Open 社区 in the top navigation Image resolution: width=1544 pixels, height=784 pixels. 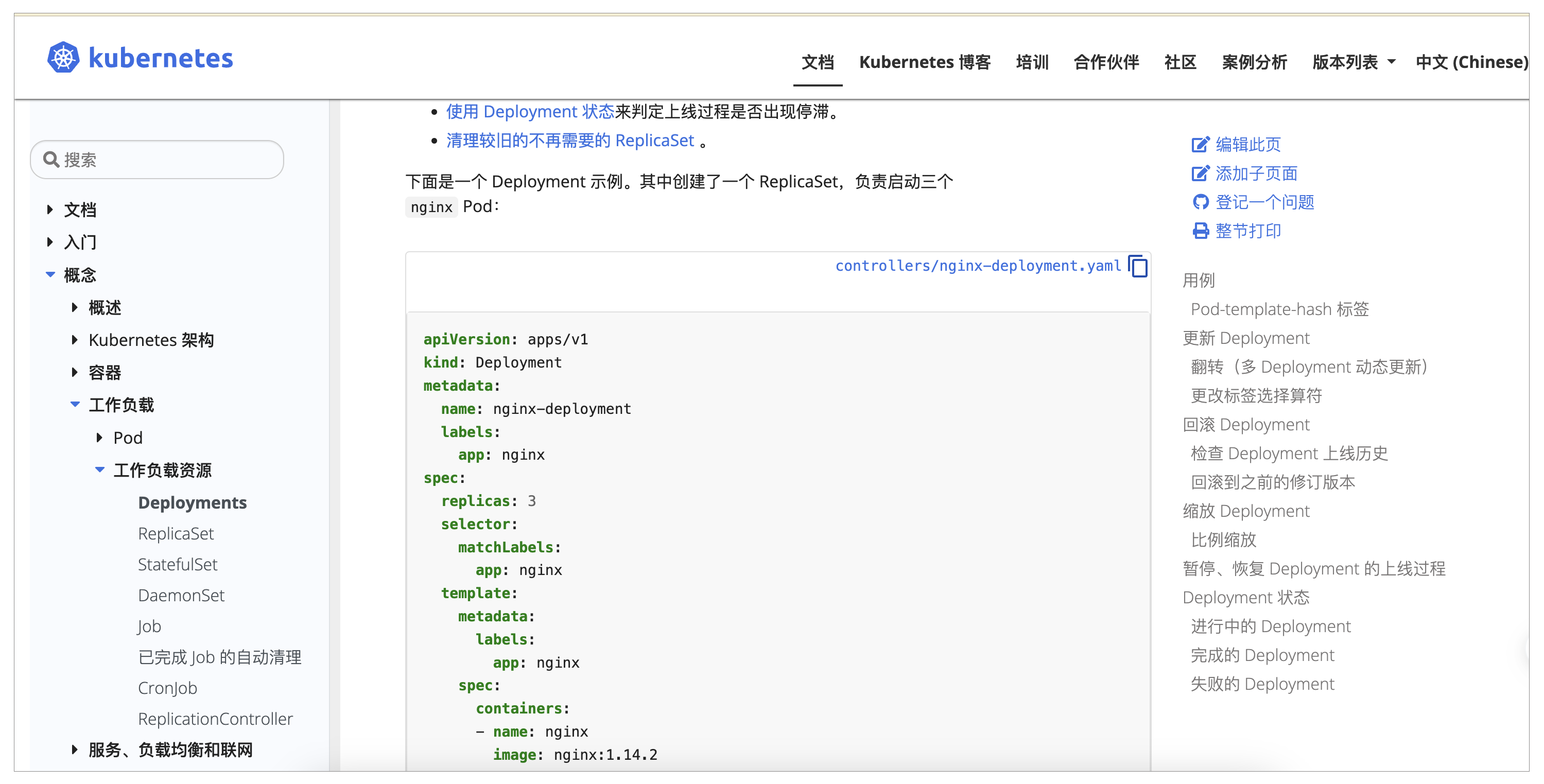point(1179,62)
